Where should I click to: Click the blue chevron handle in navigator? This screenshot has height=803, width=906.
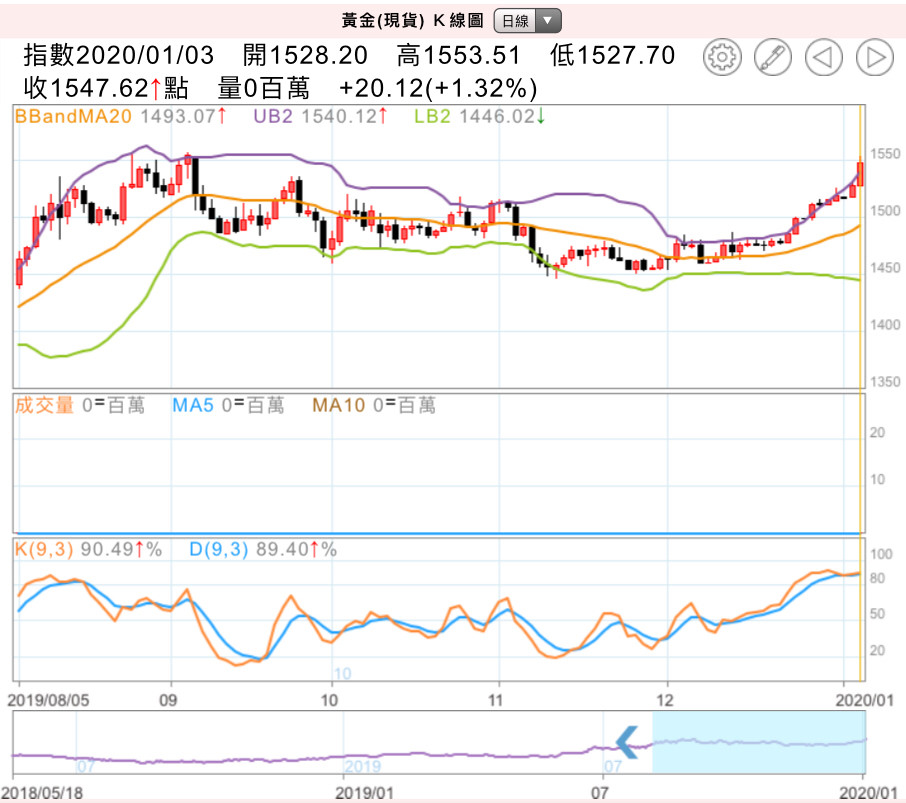click(x=627, y=741)
